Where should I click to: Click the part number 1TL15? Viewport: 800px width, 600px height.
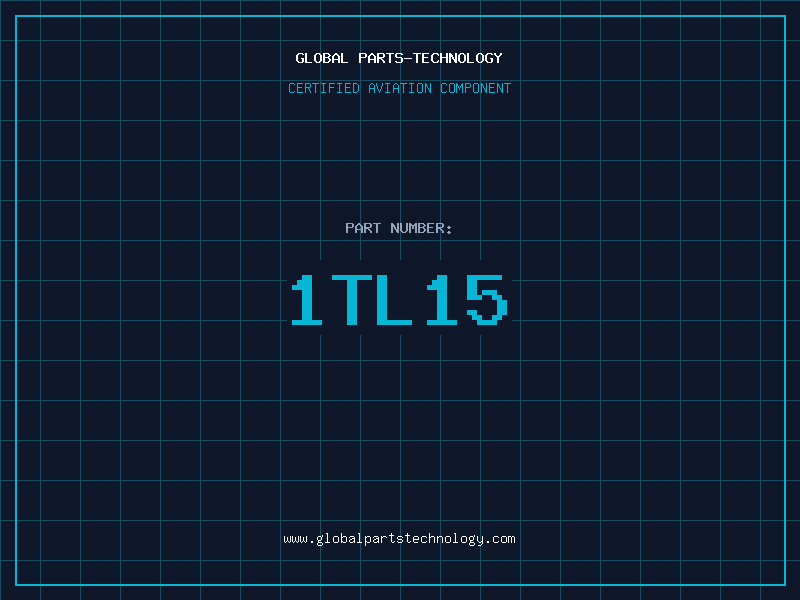click(x=399, y=299)
